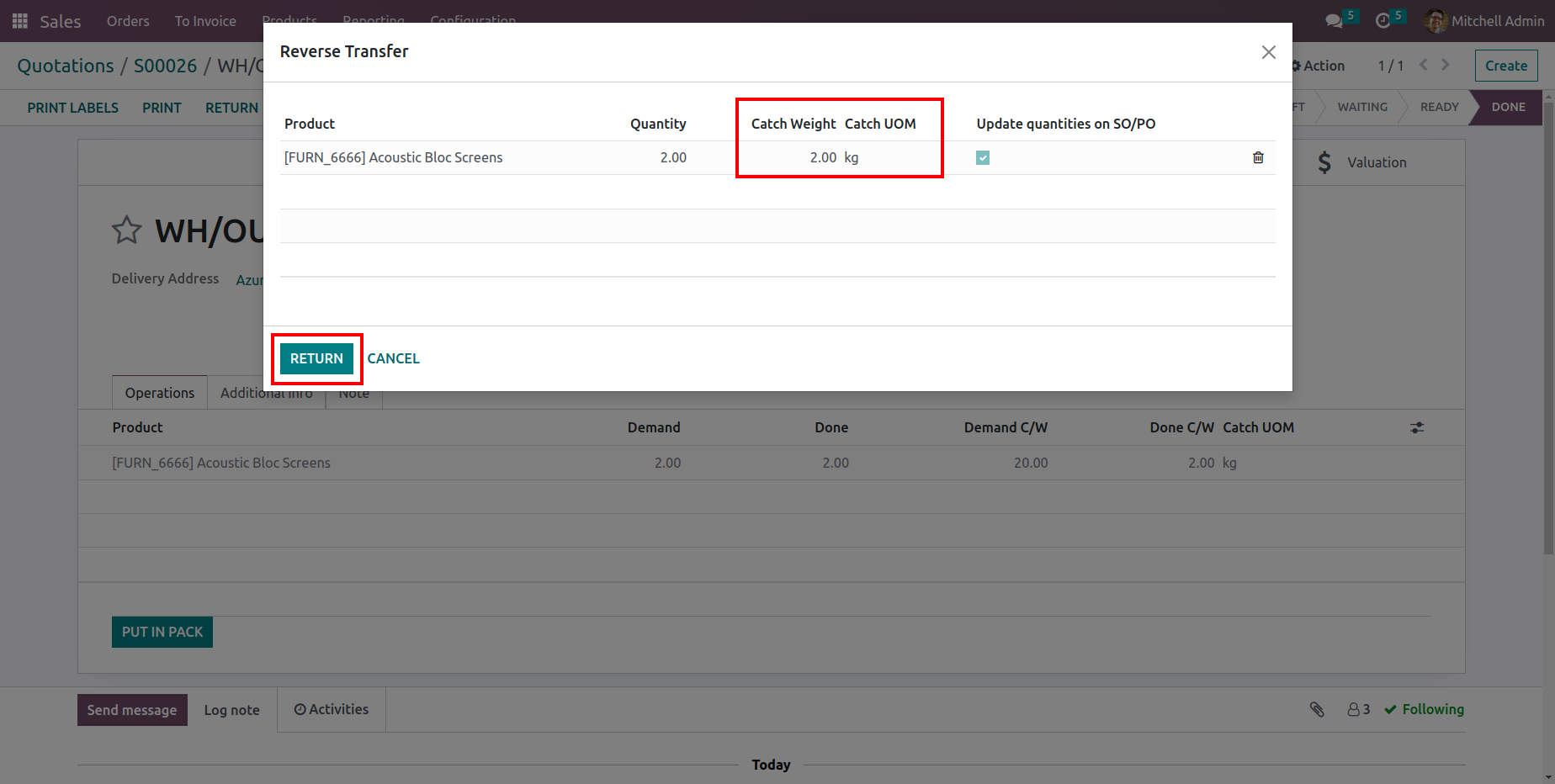Edit the return Quantity 2.00 field
This screenshot has width=1555, height=784.
tap(673, 157)
